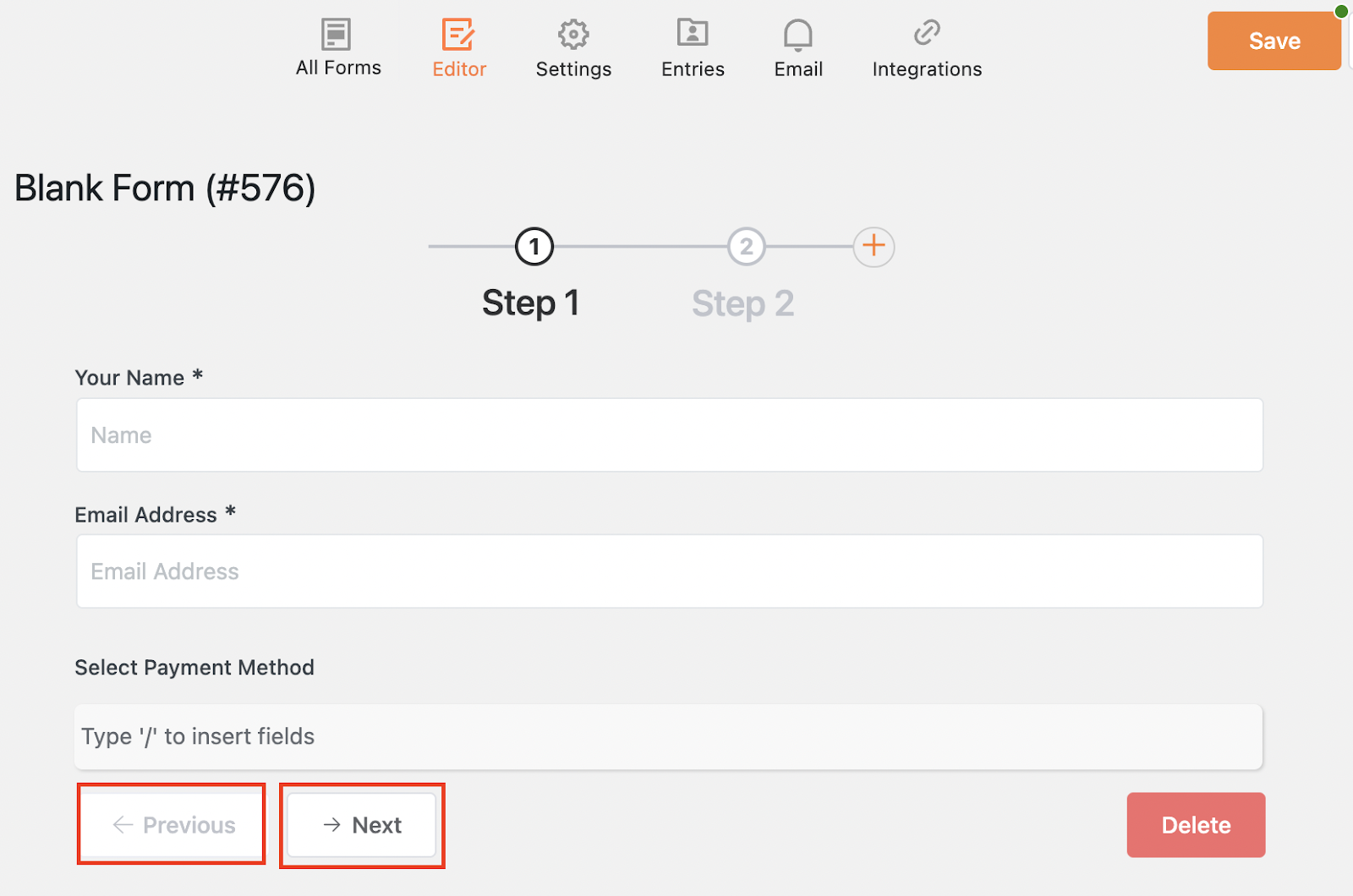This screenshot has height=896, width=1353.
Task: Open Settings via the gear icon
Action: point(573,35)
